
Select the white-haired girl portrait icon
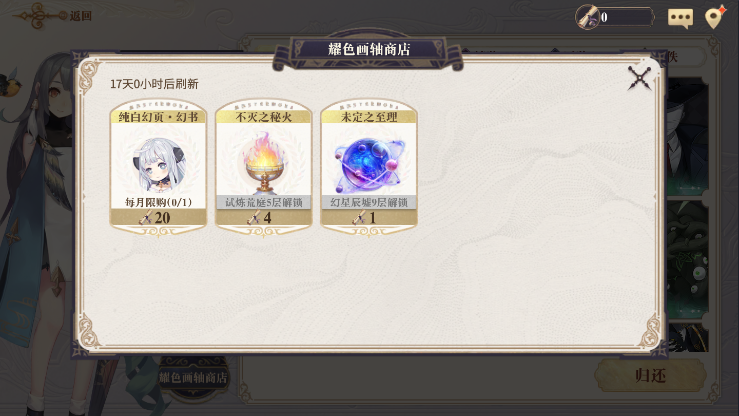pos(159,164)
